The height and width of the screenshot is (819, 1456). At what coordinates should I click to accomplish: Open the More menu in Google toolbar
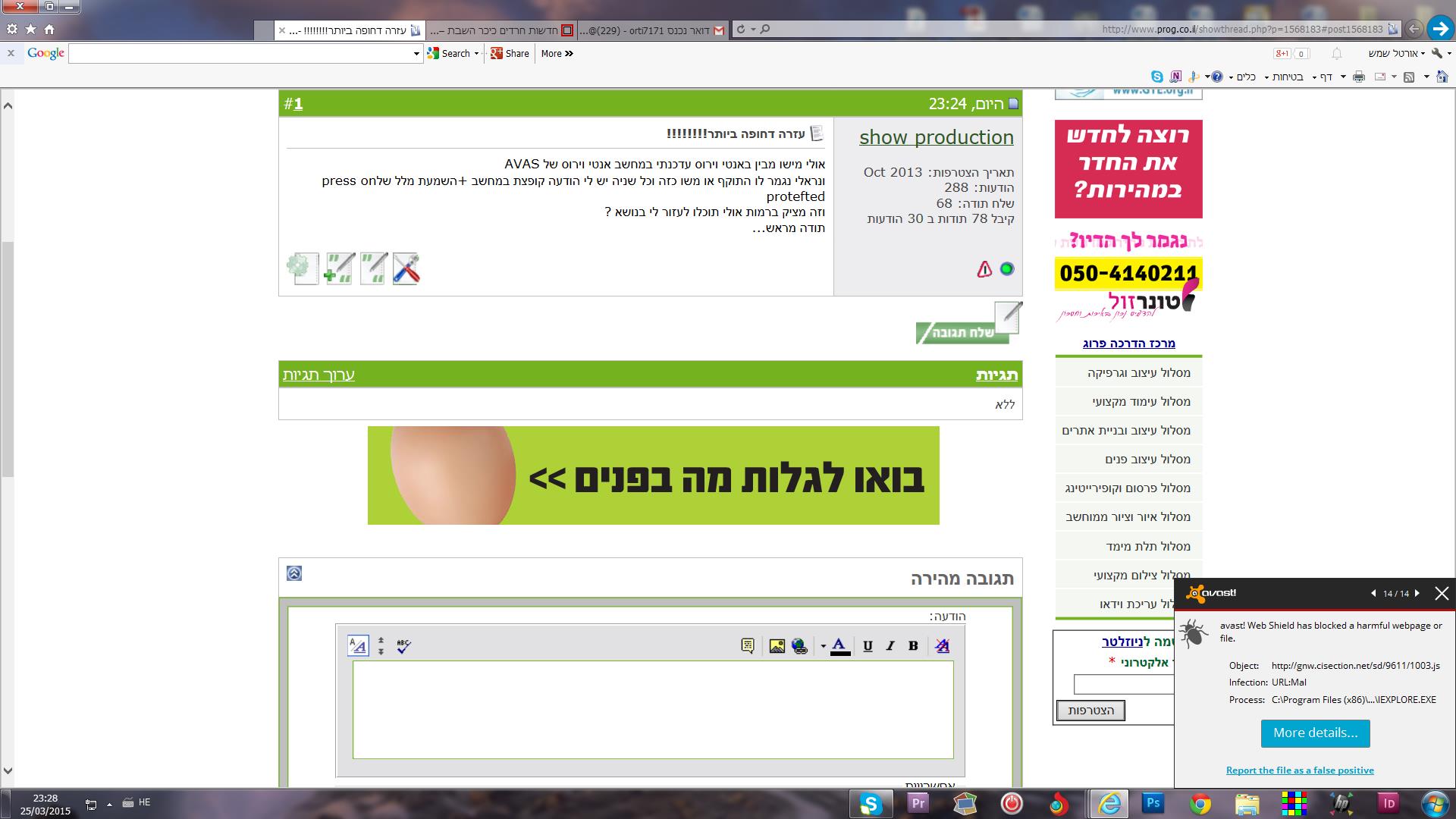(x=557, y=54)
